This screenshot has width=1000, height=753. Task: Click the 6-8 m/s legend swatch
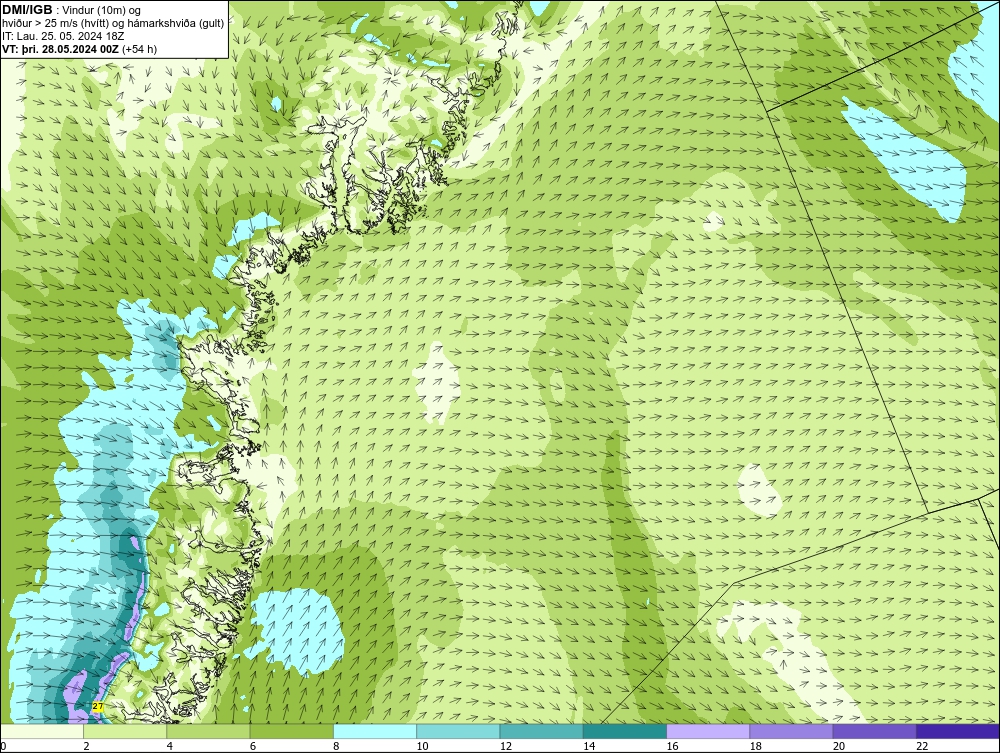pyautogui.click(x=291, y=731)
